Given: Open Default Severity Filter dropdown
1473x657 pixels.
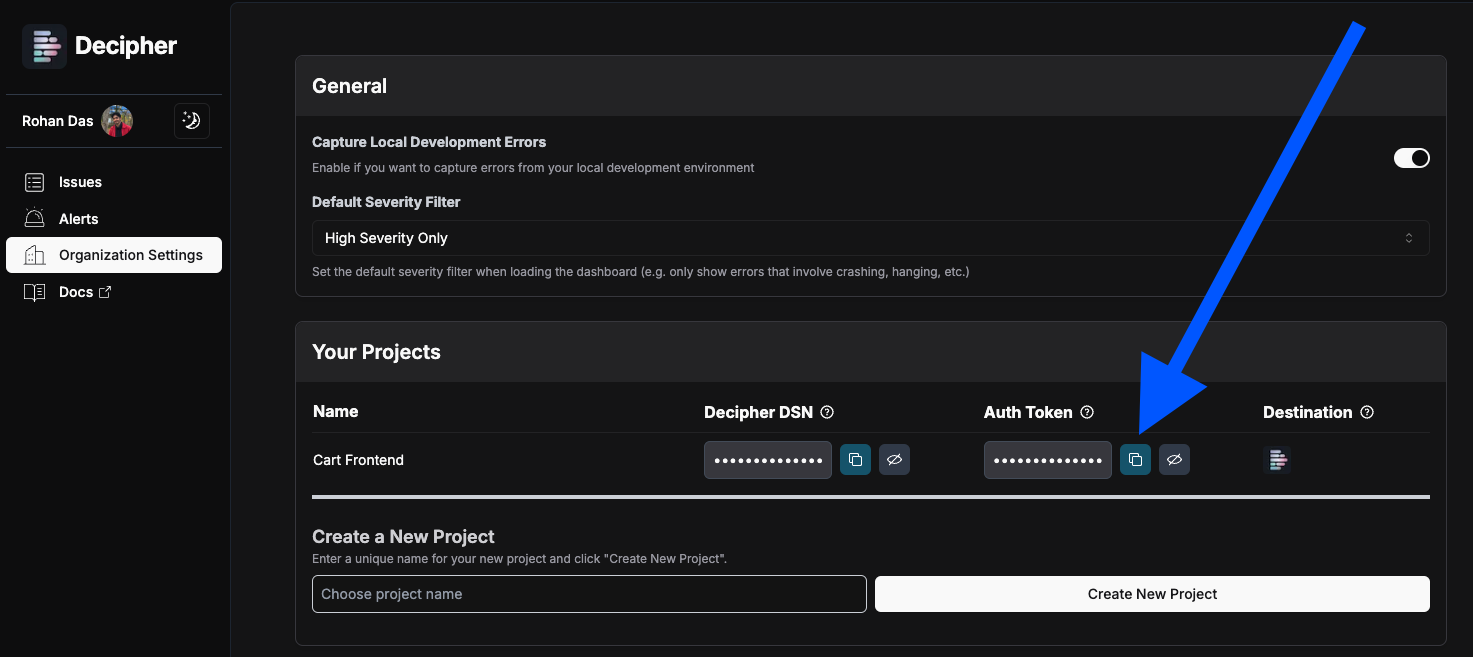Looking at the screenshot, I should coord(870,238).
